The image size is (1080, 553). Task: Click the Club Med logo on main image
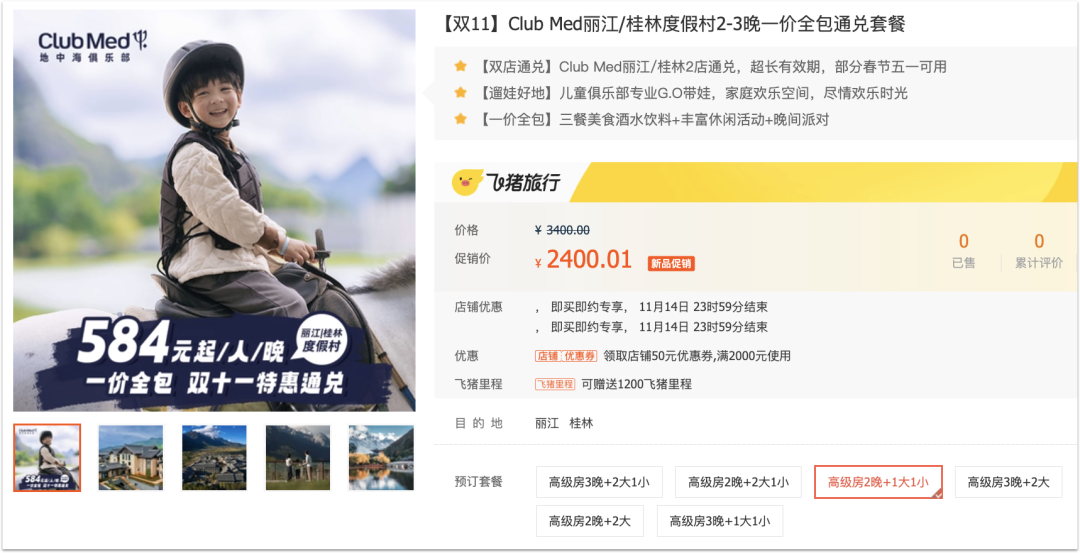[x=93, y=46]
